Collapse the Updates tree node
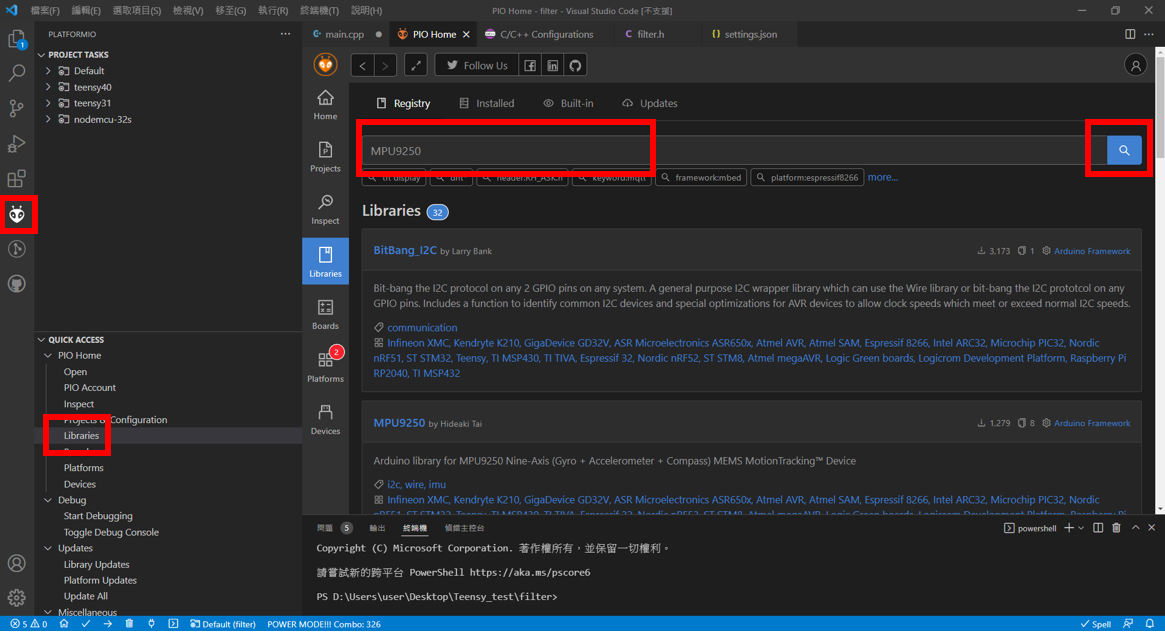Image resolution: width=1165 pixels, height=633 pixels. point(48,548)
